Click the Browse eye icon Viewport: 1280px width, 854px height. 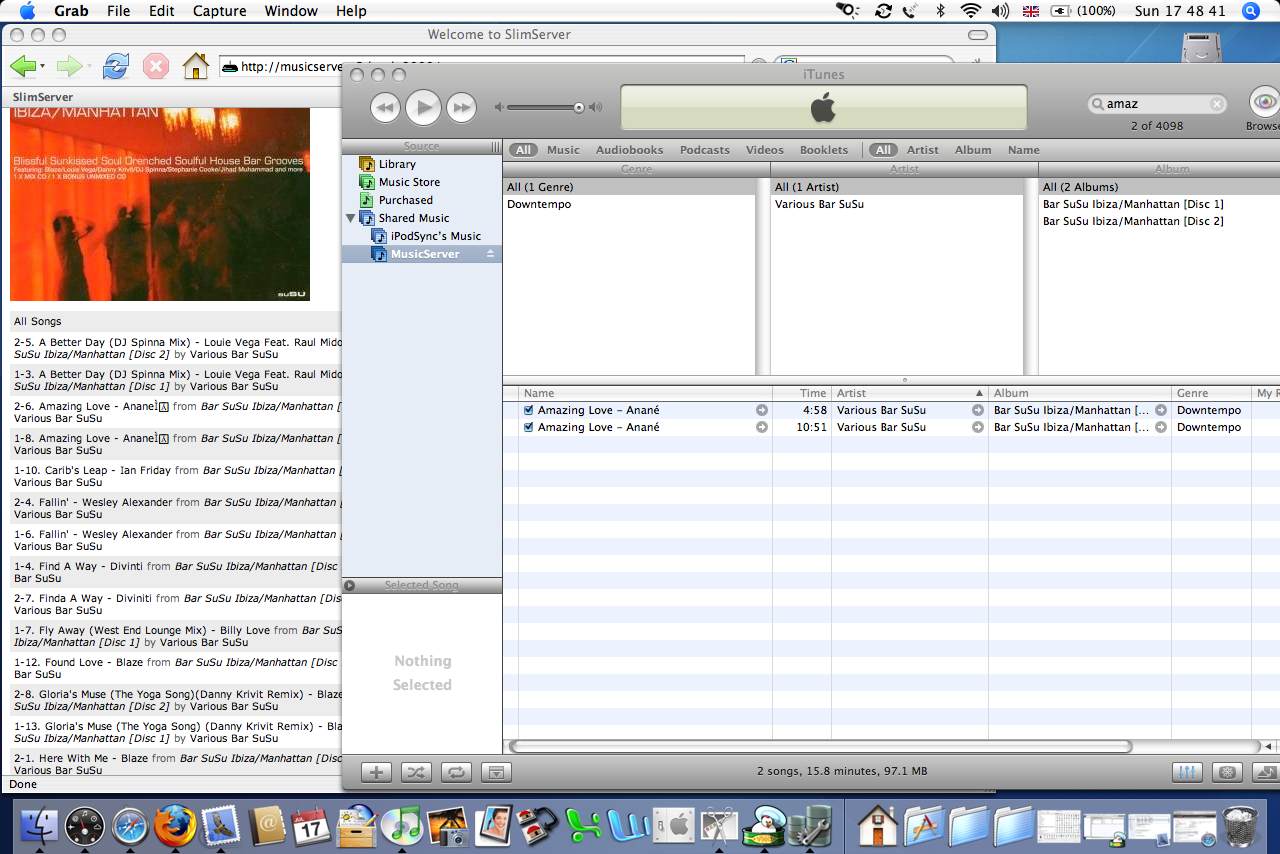pyautogui.click(x=1264, y=102)
